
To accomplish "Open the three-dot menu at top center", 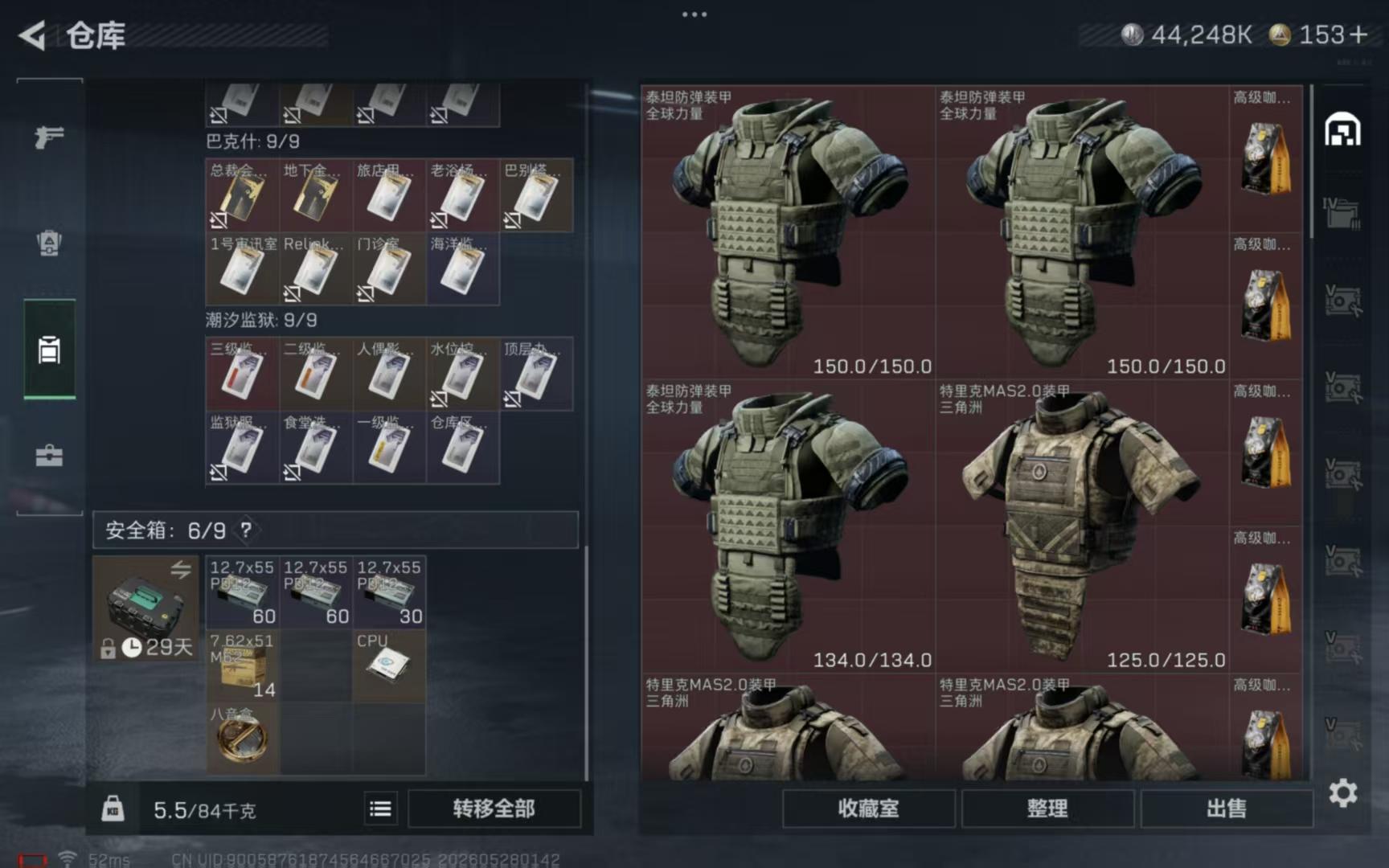I will pyautogui.click(x=694, y=14).
